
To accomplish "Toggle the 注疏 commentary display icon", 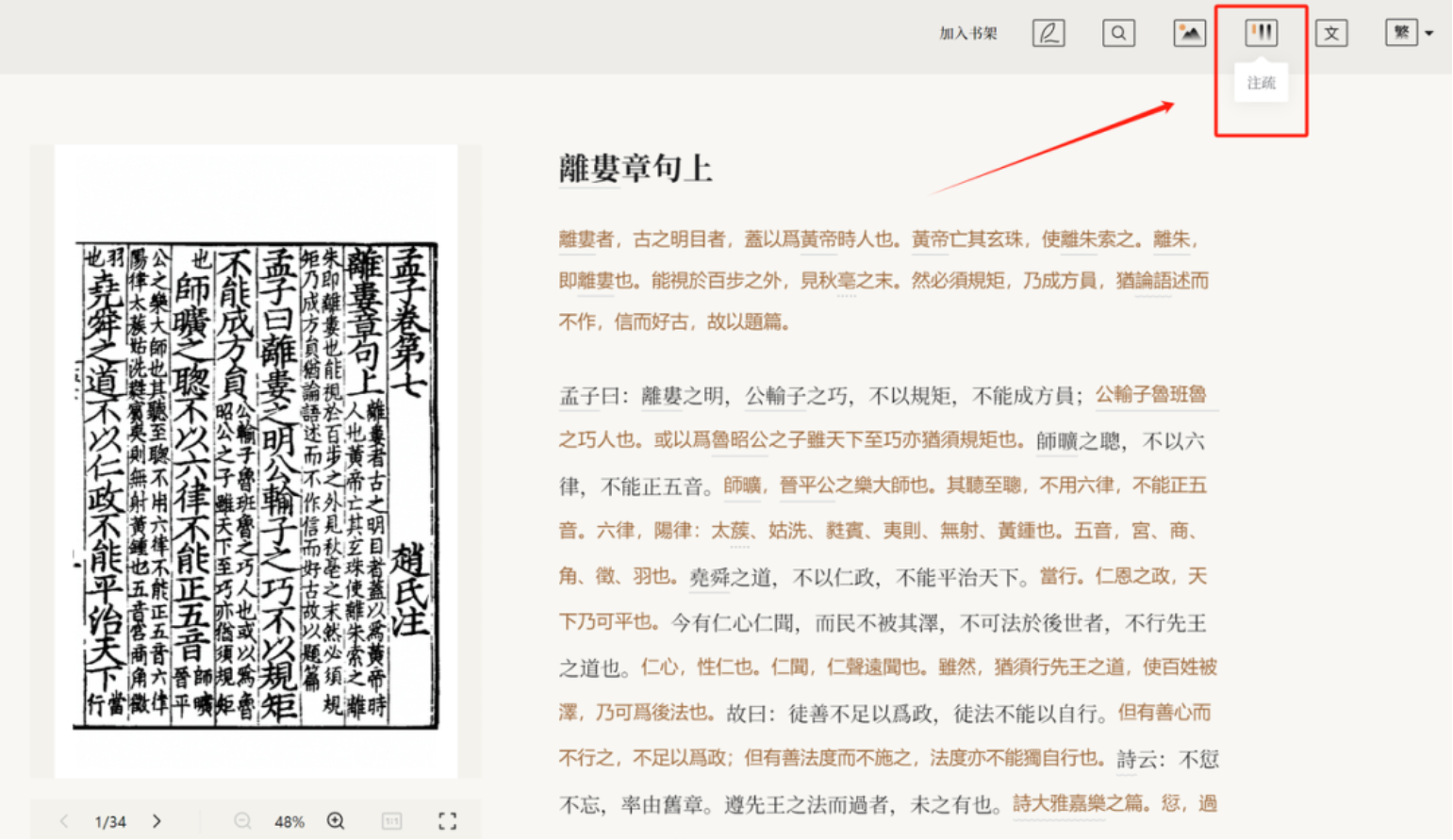I will coord(1261,33).
